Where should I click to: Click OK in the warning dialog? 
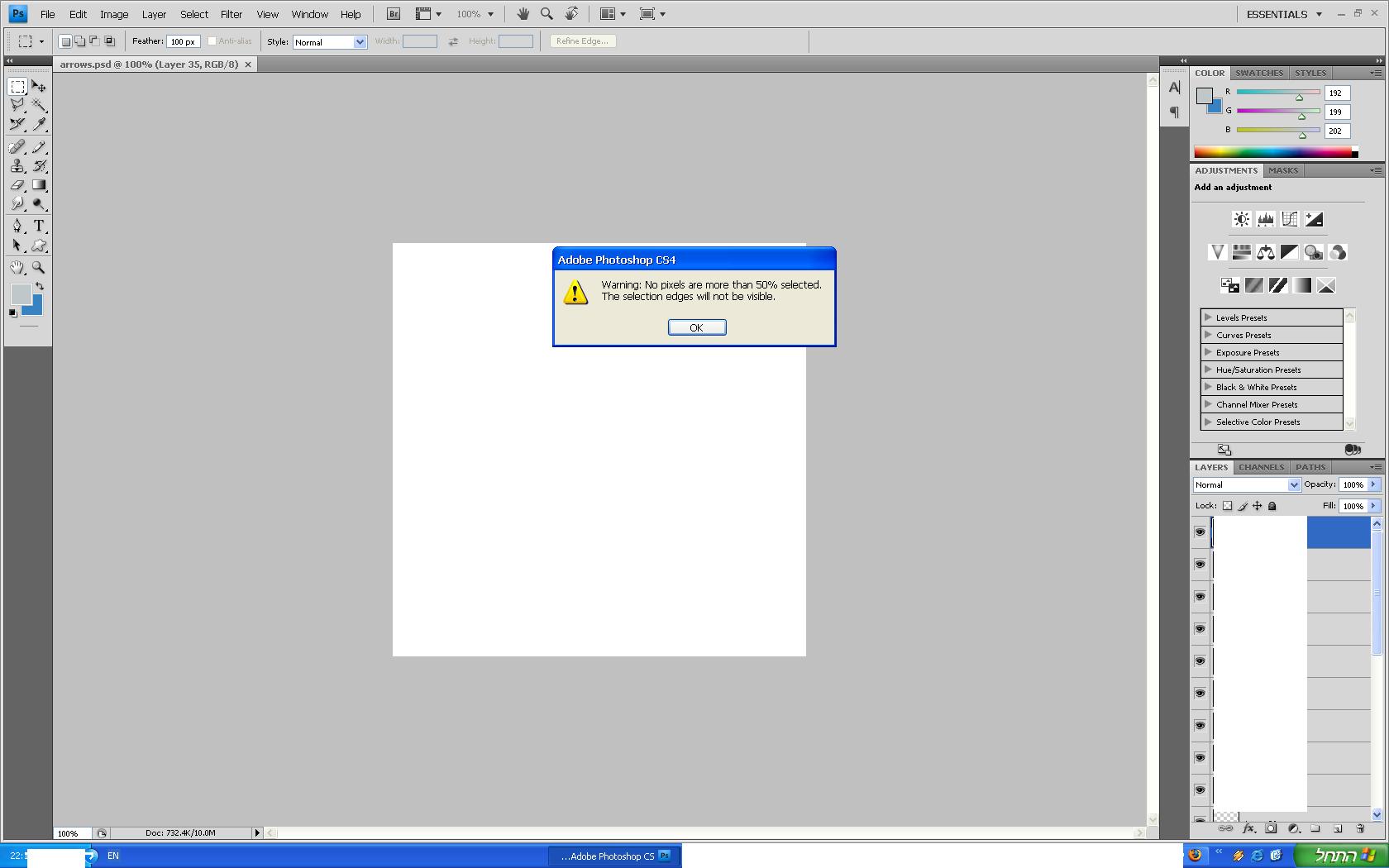[696, 327]
